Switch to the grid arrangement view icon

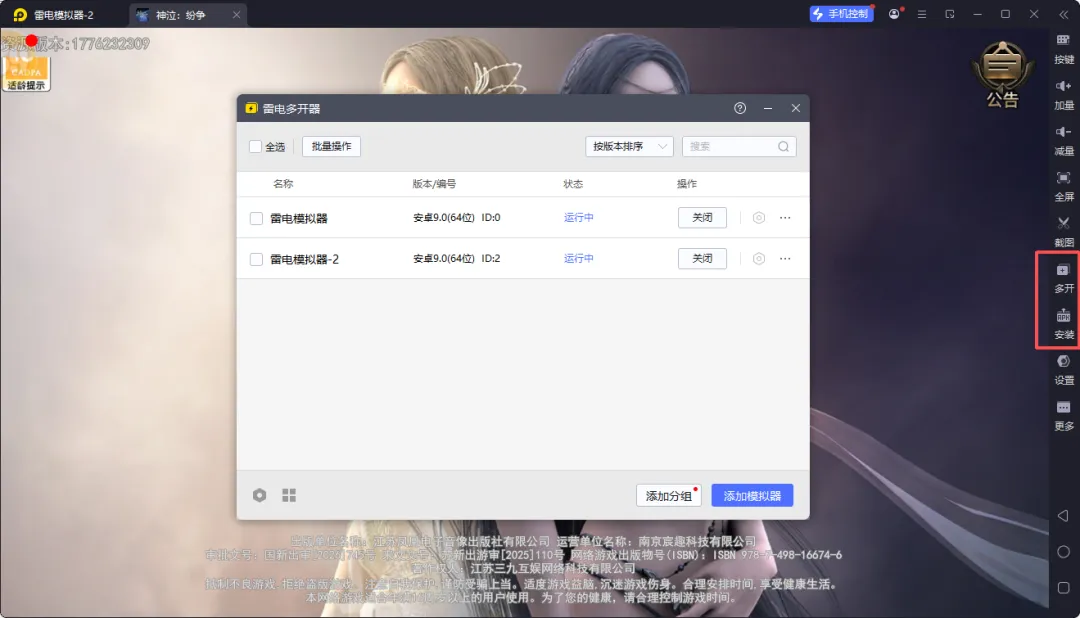[x=289, y=495]
